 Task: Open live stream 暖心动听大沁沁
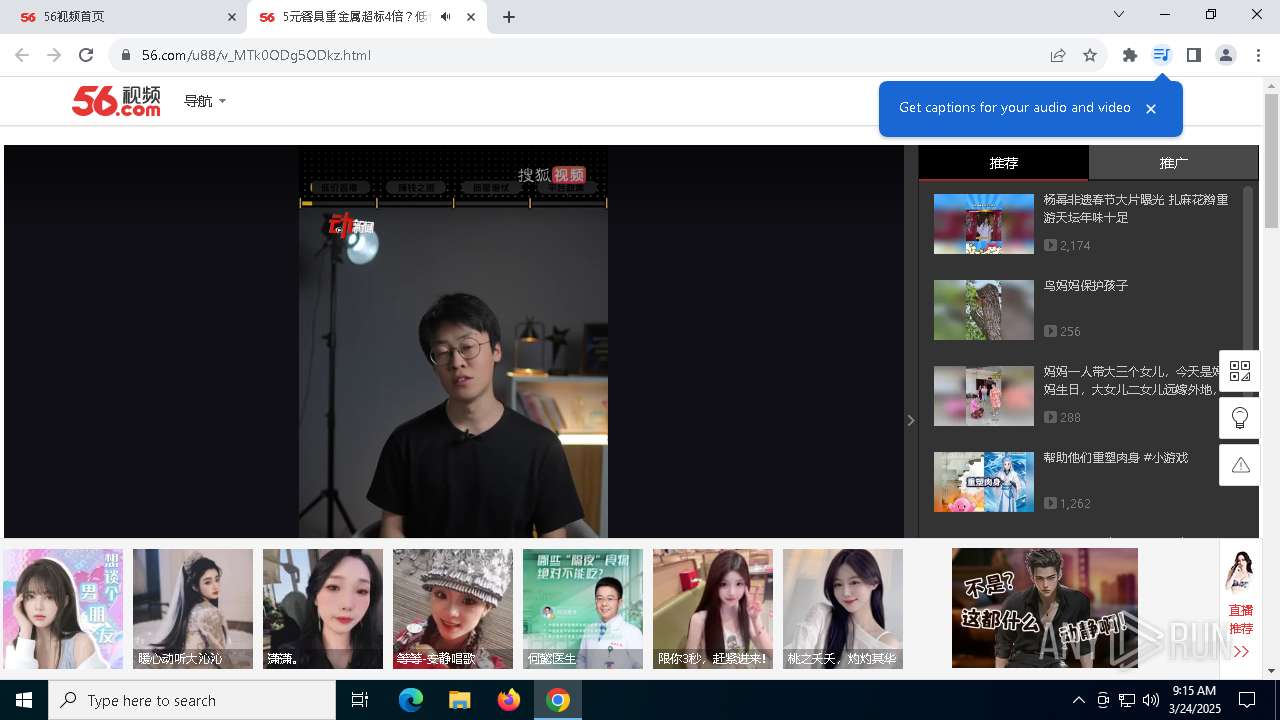[193, 609]
